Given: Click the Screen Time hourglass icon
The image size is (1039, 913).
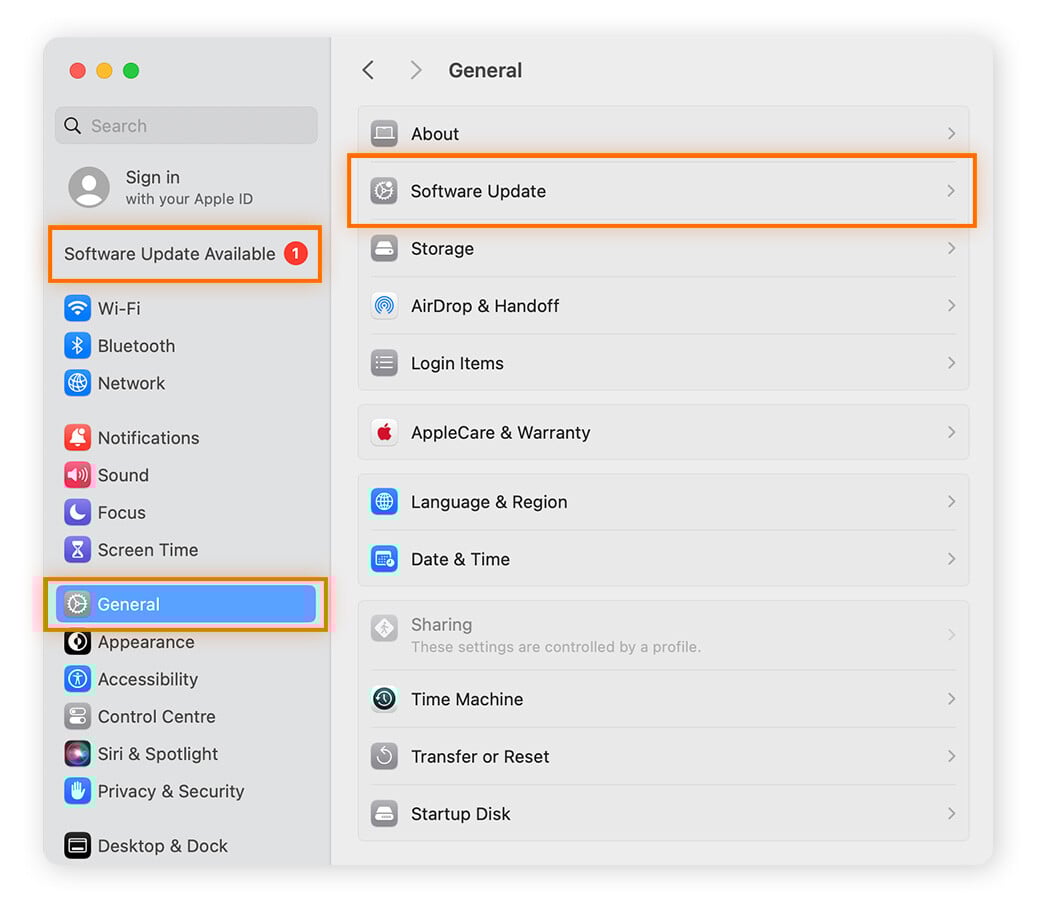Looking at the screenshot, I should tap(77, 550).
